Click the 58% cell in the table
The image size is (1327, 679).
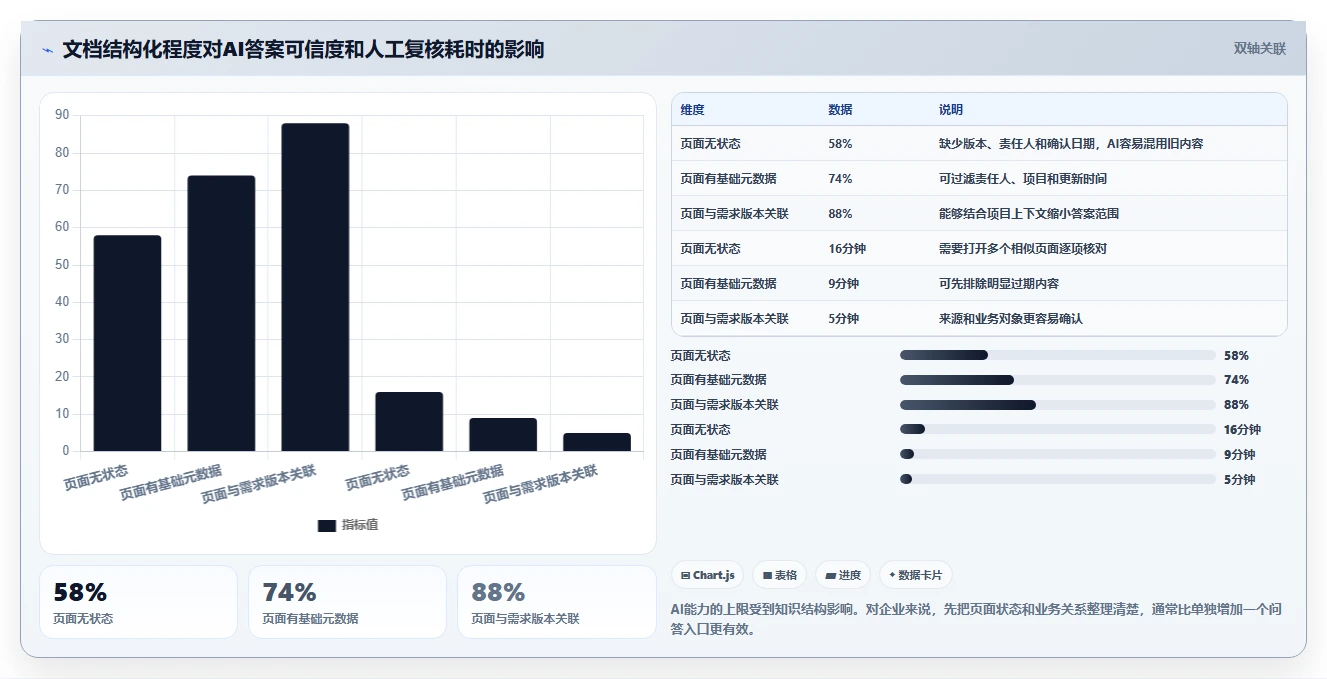840,144
